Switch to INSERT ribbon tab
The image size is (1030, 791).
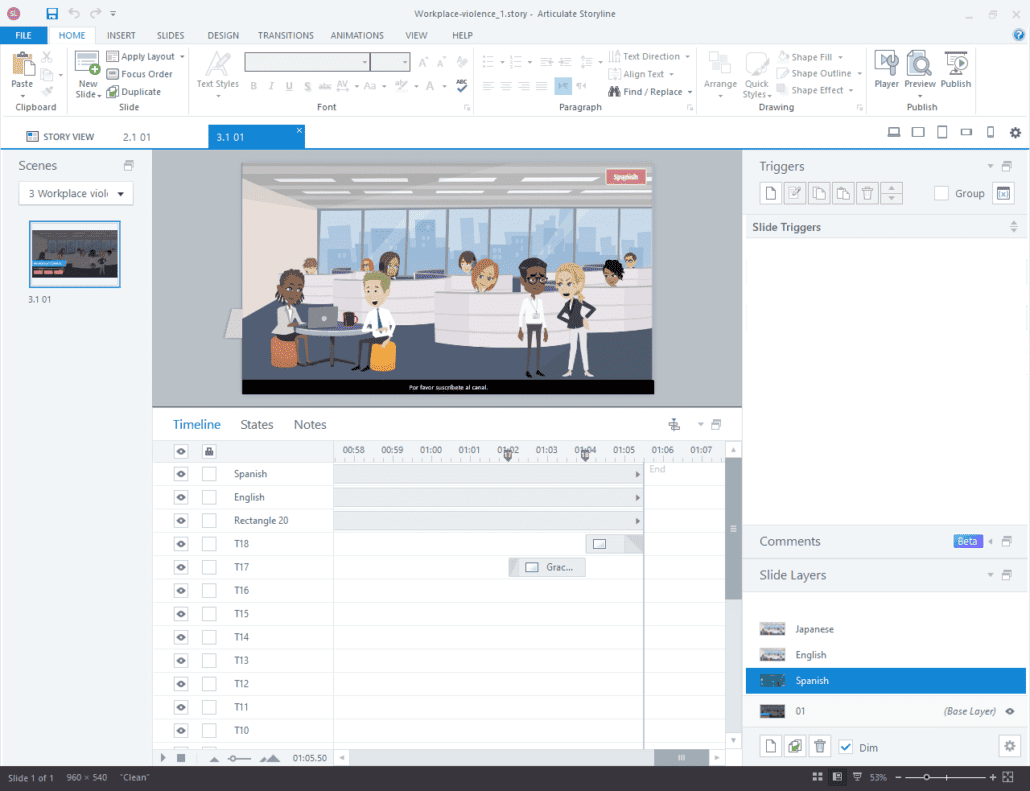(121, 35)
